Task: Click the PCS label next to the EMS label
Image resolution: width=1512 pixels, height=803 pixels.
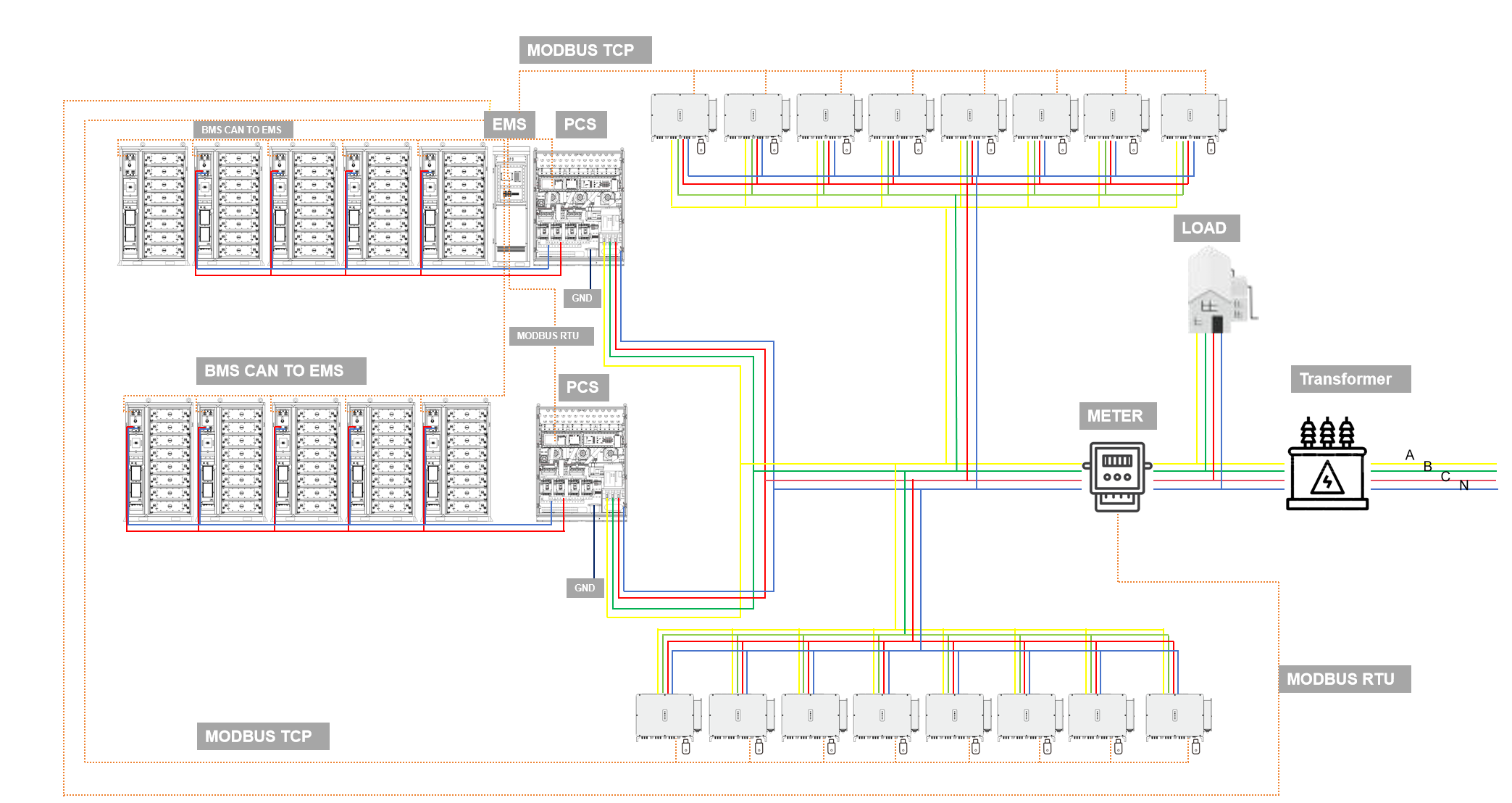Action: (581, 124)
